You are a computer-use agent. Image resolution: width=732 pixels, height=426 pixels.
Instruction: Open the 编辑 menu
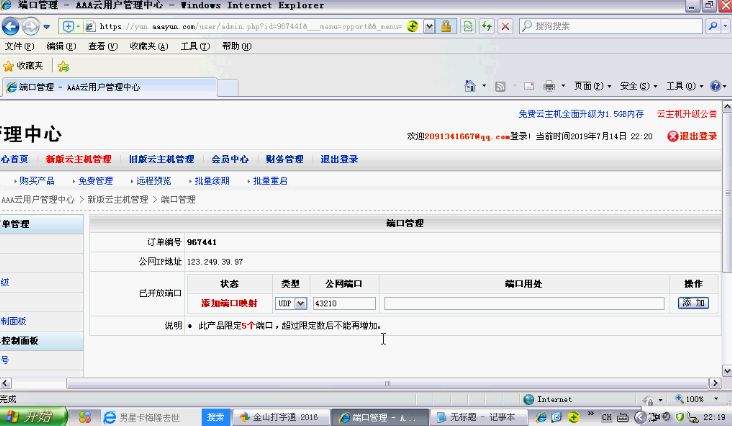pos(61,46)
